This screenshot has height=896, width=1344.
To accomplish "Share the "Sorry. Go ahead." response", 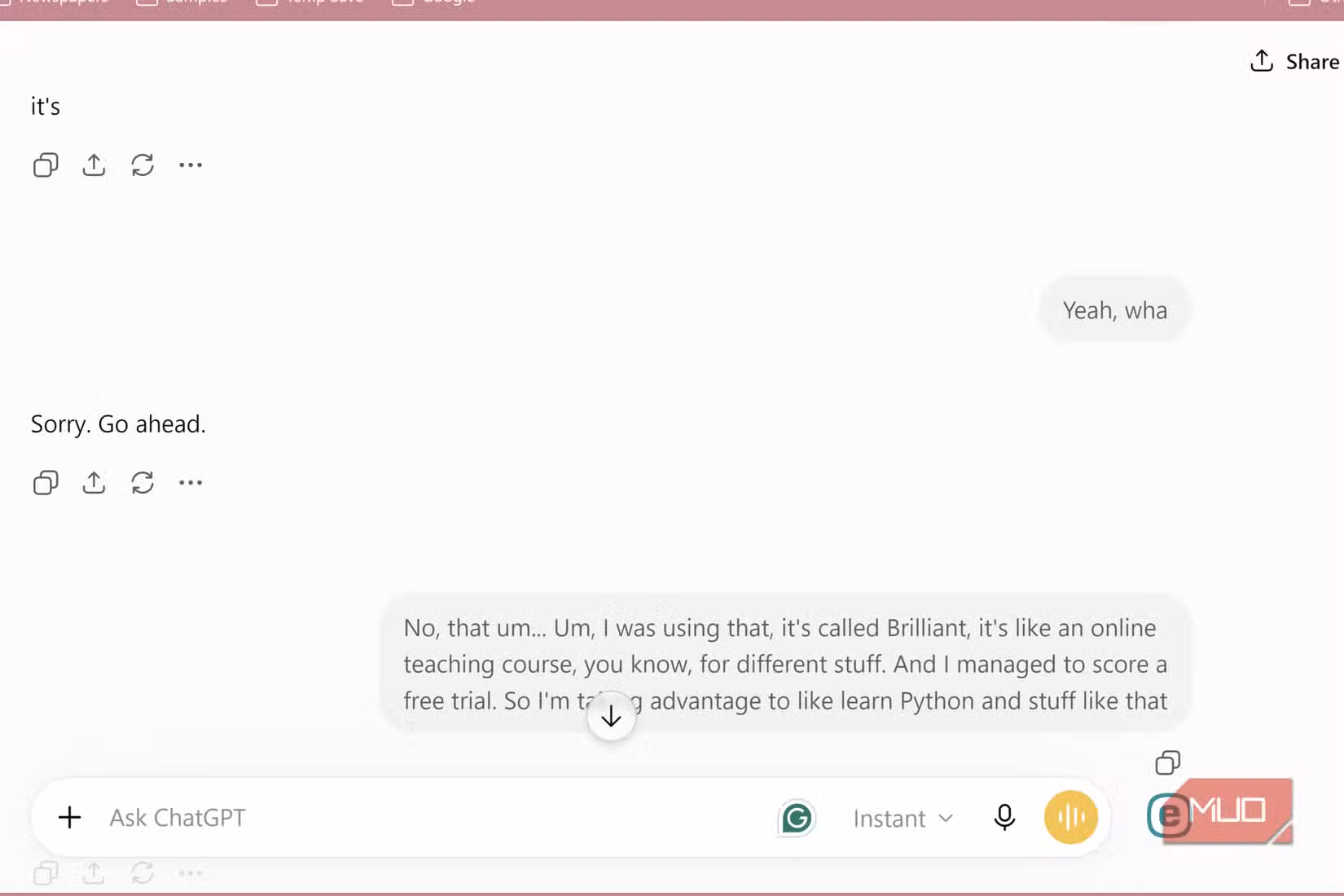I will pyautogui.click(x=94, y=483).
